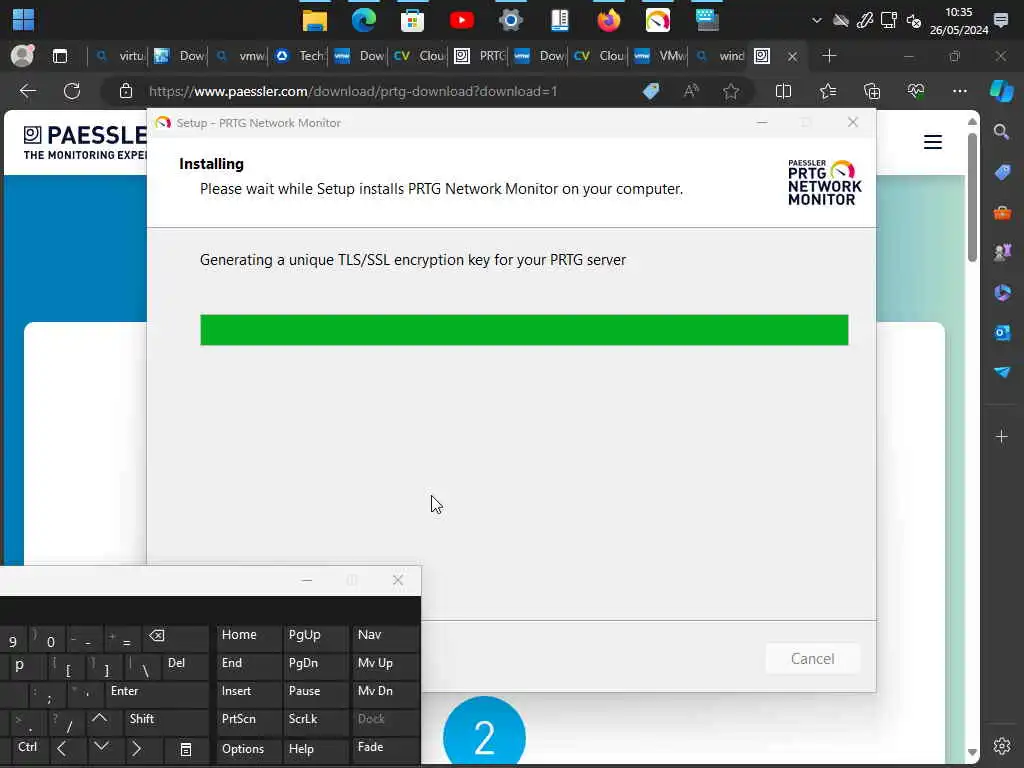Tap Backspace on the on-screen keyboard
The image size is (1024, 768).
click(175, 637)
